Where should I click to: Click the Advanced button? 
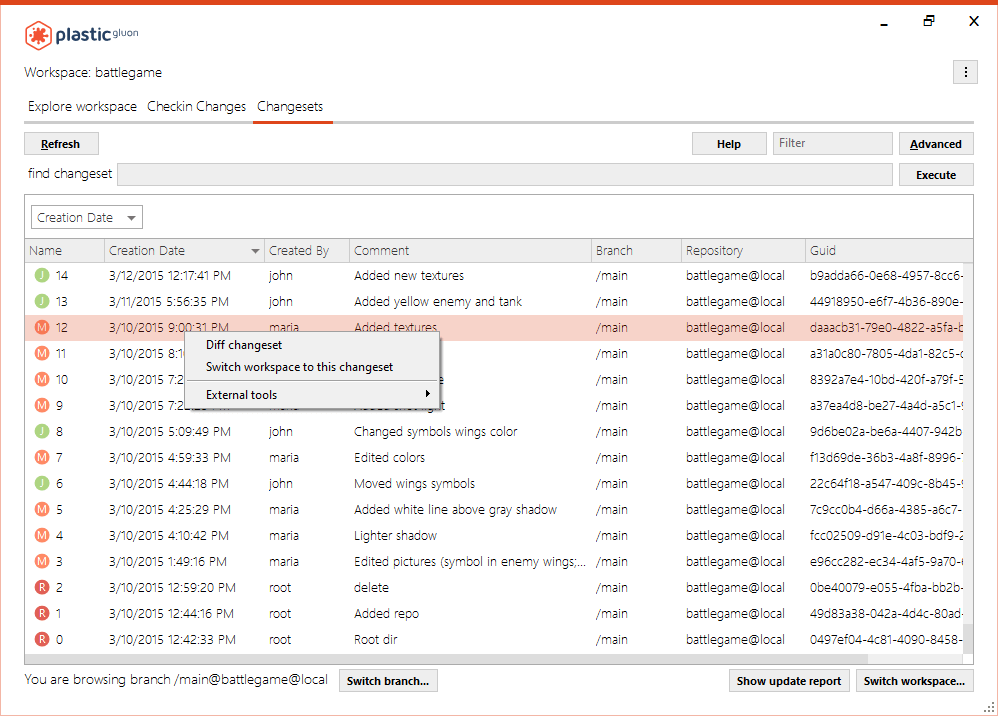coord(936,144)
